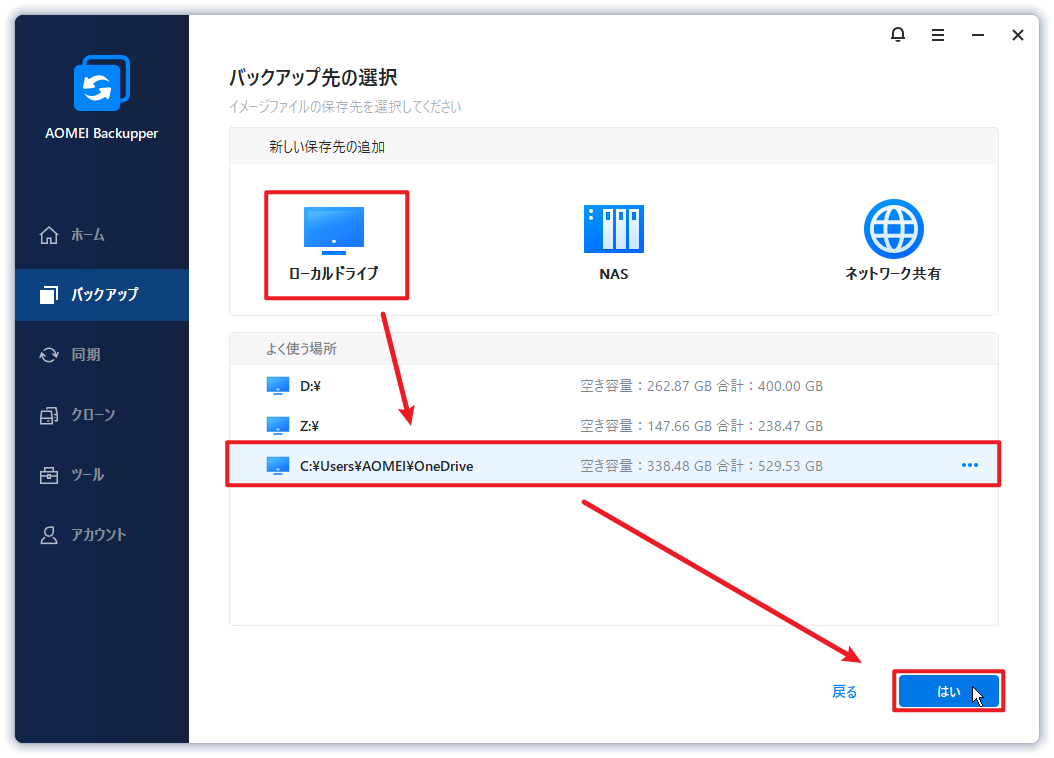Close the AOMEI Backupper window
This screenshot has height=758, width=1054.
1018,35
